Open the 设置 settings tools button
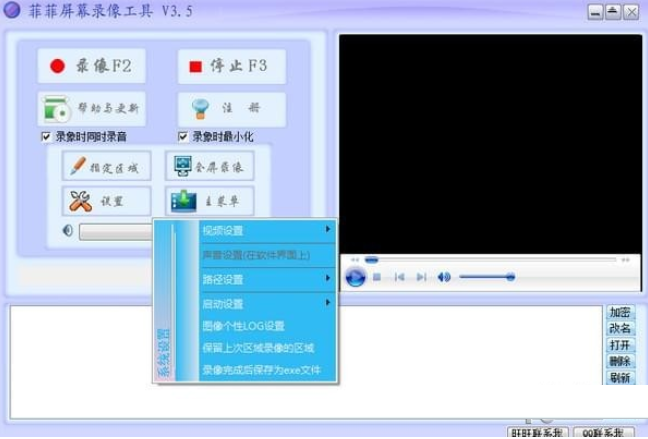The image size is (648, 439). (x=106, y=201)
